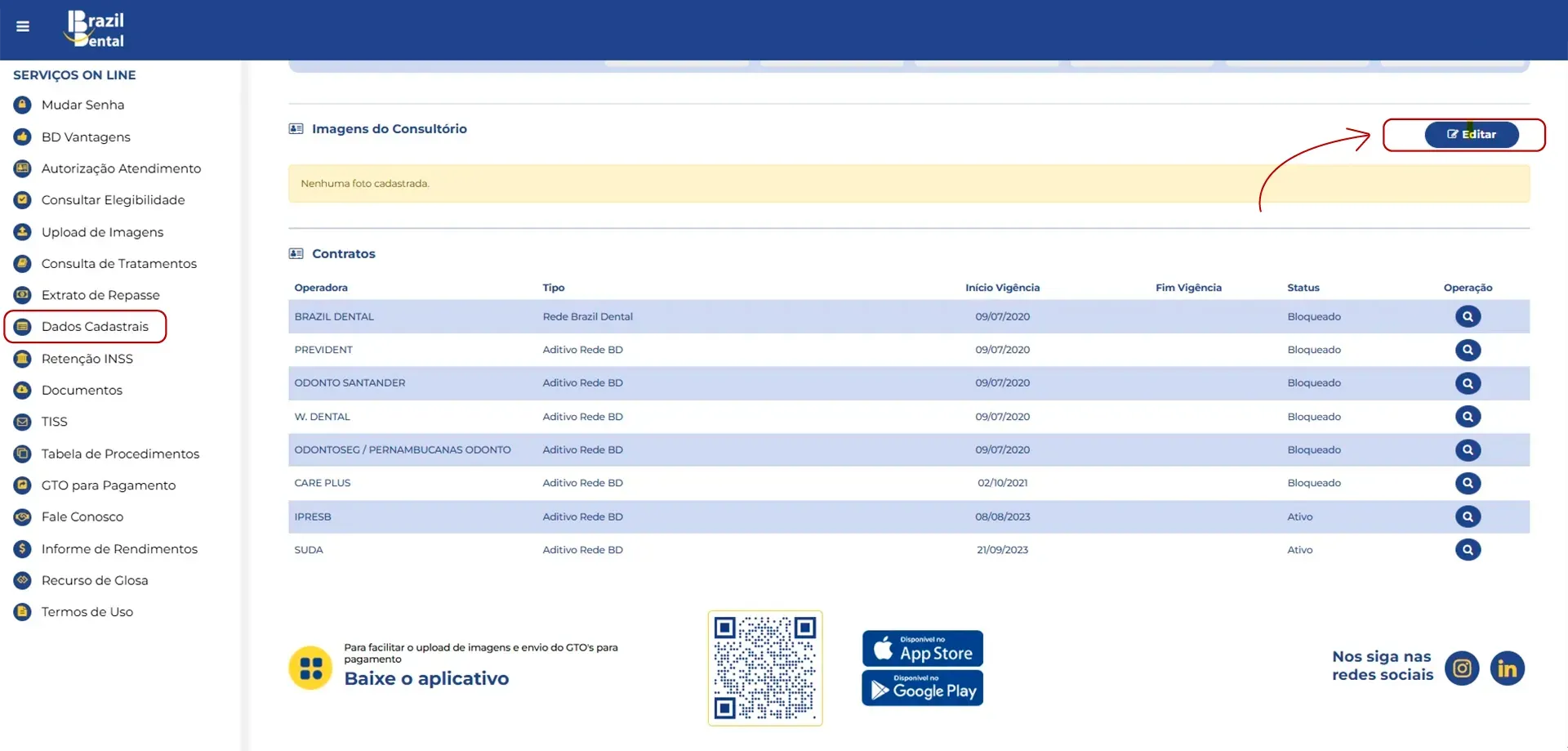Image resolution: width=1568 pixels, height=751 pixels.
Task: View details of BRAZIL DENTAL contract
Action: click(1468, 317)
